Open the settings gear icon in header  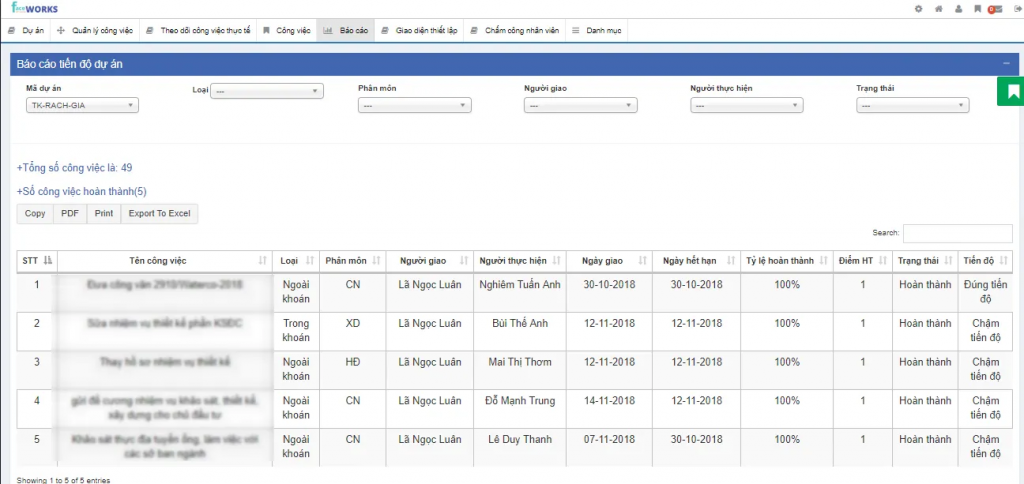pos(918,9)
